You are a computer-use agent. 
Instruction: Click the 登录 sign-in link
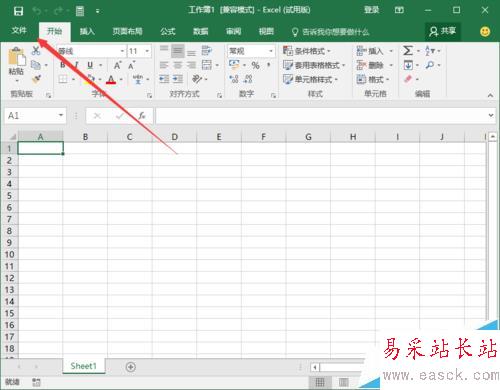[371, 10]
